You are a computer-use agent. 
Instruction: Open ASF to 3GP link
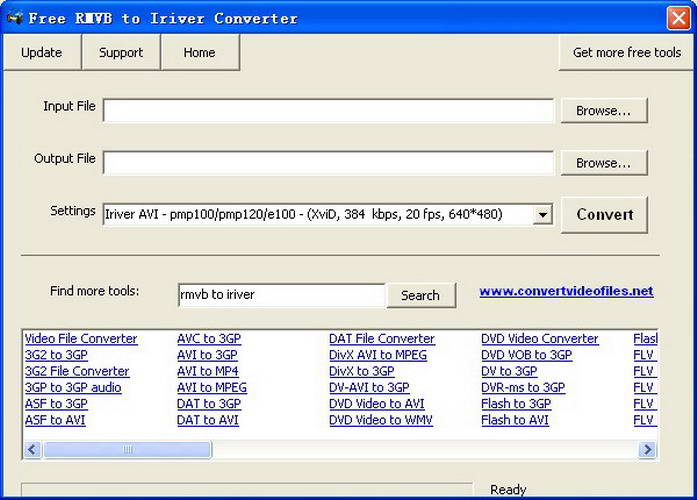tap(56, 404)
